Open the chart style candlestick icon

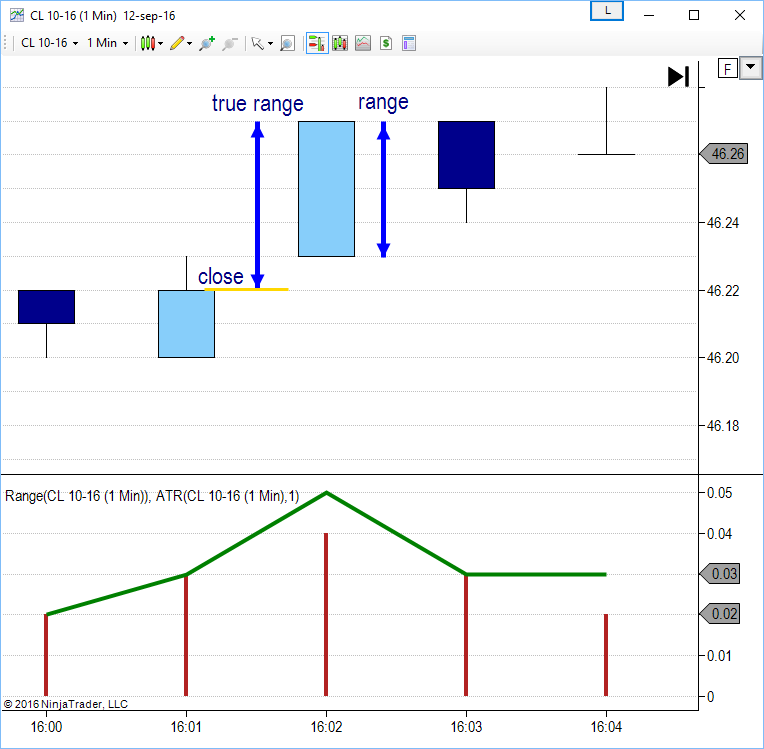[x=148, y=43]
